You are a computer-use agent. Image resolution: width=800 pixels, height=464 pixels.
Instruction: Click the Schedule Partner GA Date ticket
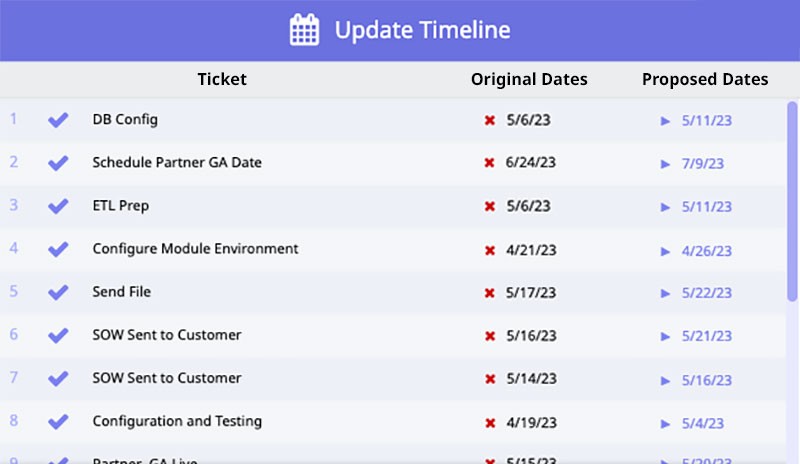pyautogui.click(x=177, y=162)
